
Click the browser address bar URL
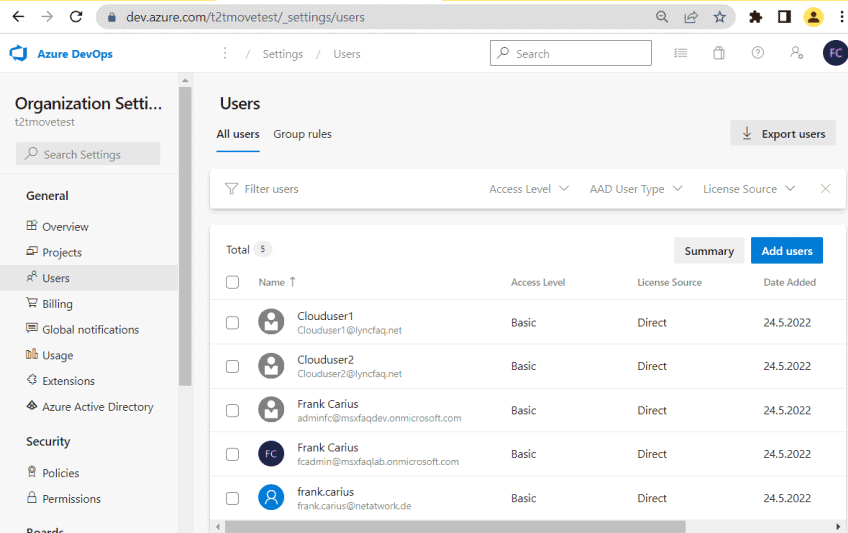point(246,17)
